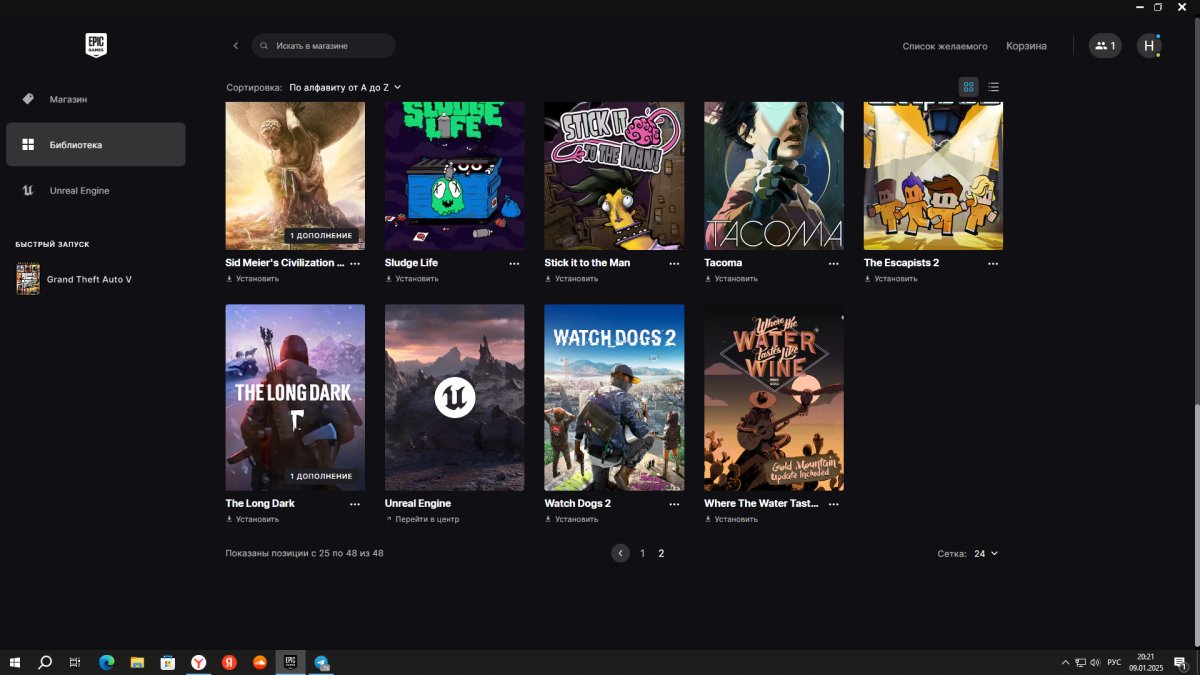
Task: Install Stick it to the Man
Action: click(572, 279)
